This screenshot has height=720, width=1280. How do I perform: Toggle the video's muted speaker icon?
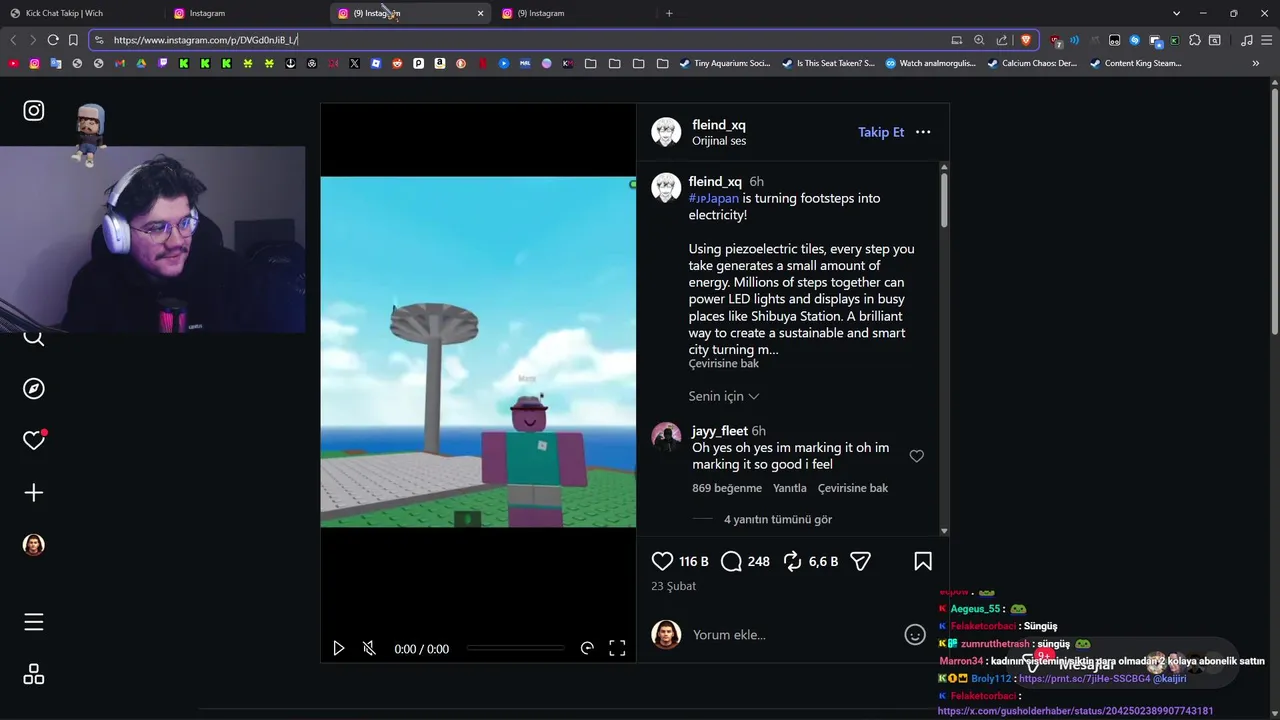coord(369,649)
